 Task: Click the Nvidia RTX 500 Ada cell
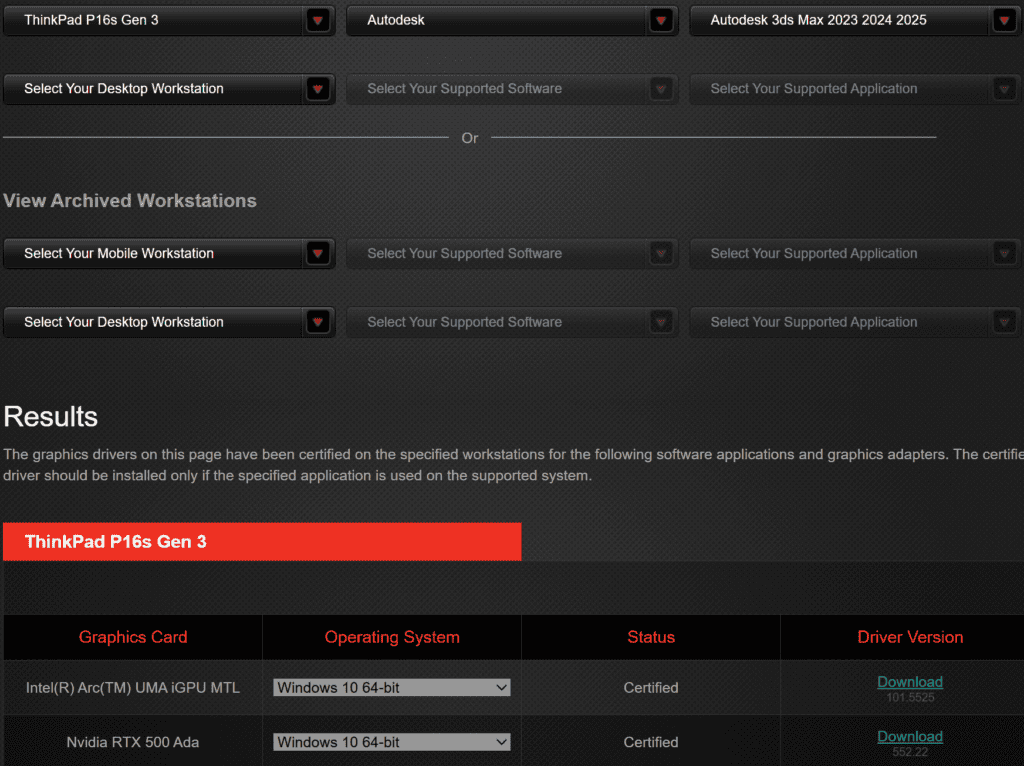(x=133, y=742)
